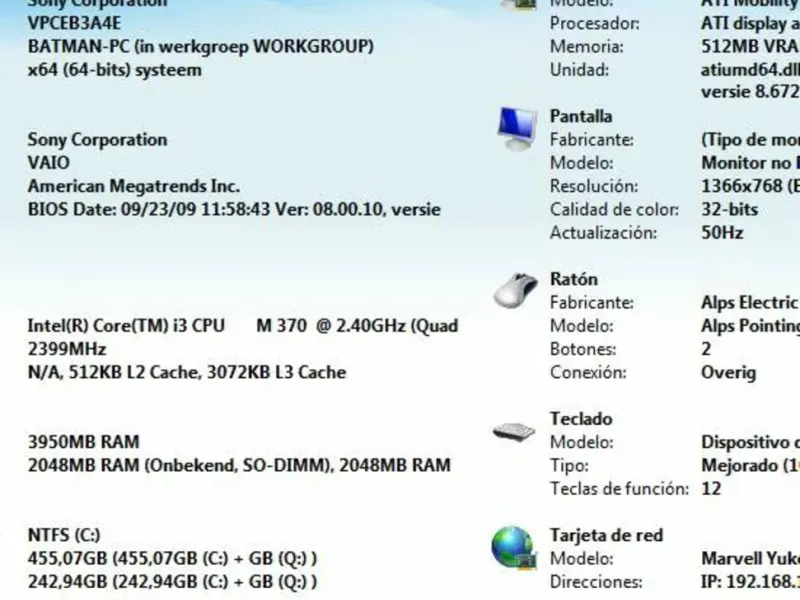This screenshot has height=600, width=800.
Task: Click the 2048MB RAM SO-DIMM line
Action: 239,465
